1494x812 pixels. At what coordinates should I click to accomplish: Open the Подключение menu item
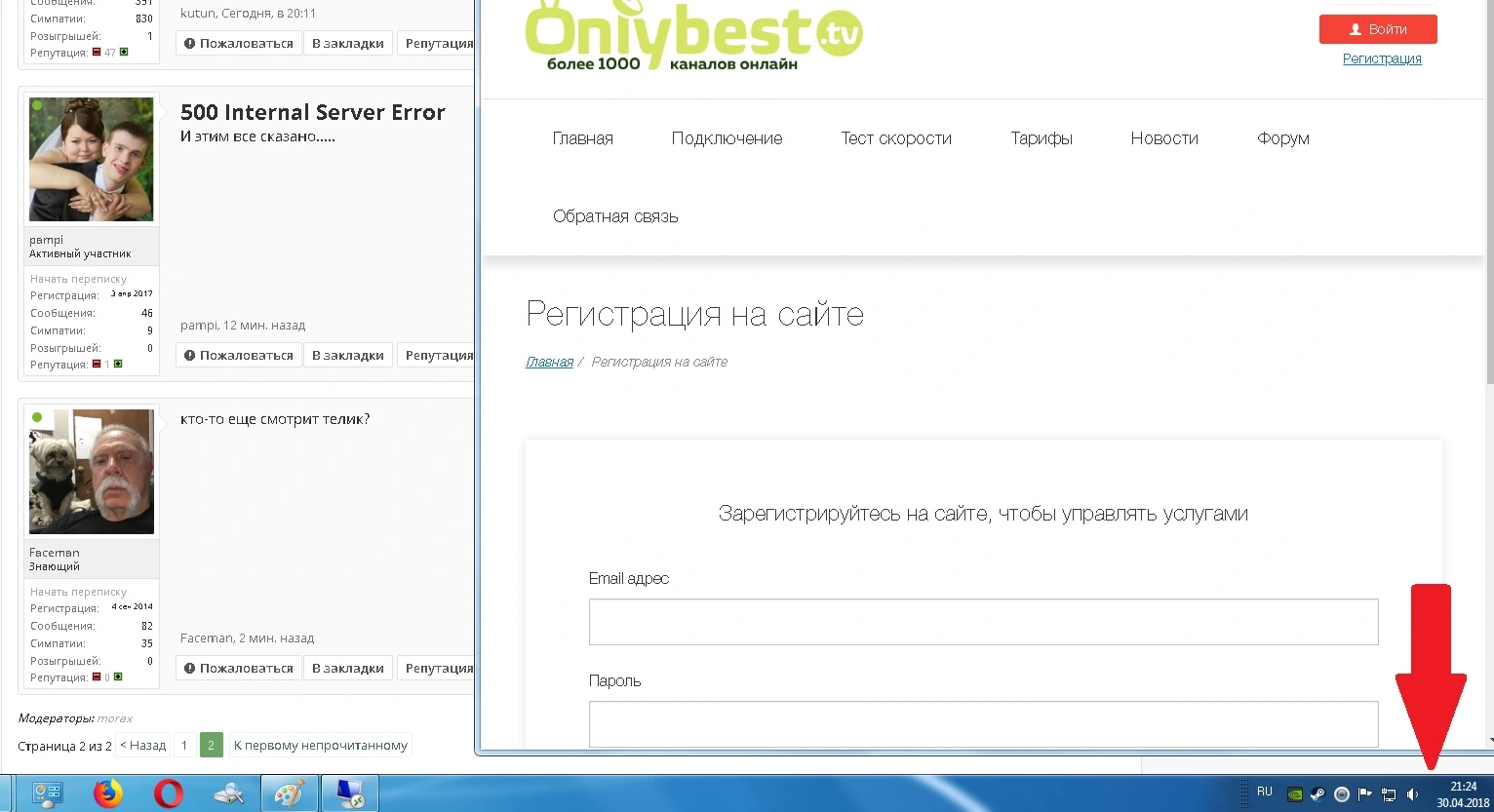click(x=727, y=138)
